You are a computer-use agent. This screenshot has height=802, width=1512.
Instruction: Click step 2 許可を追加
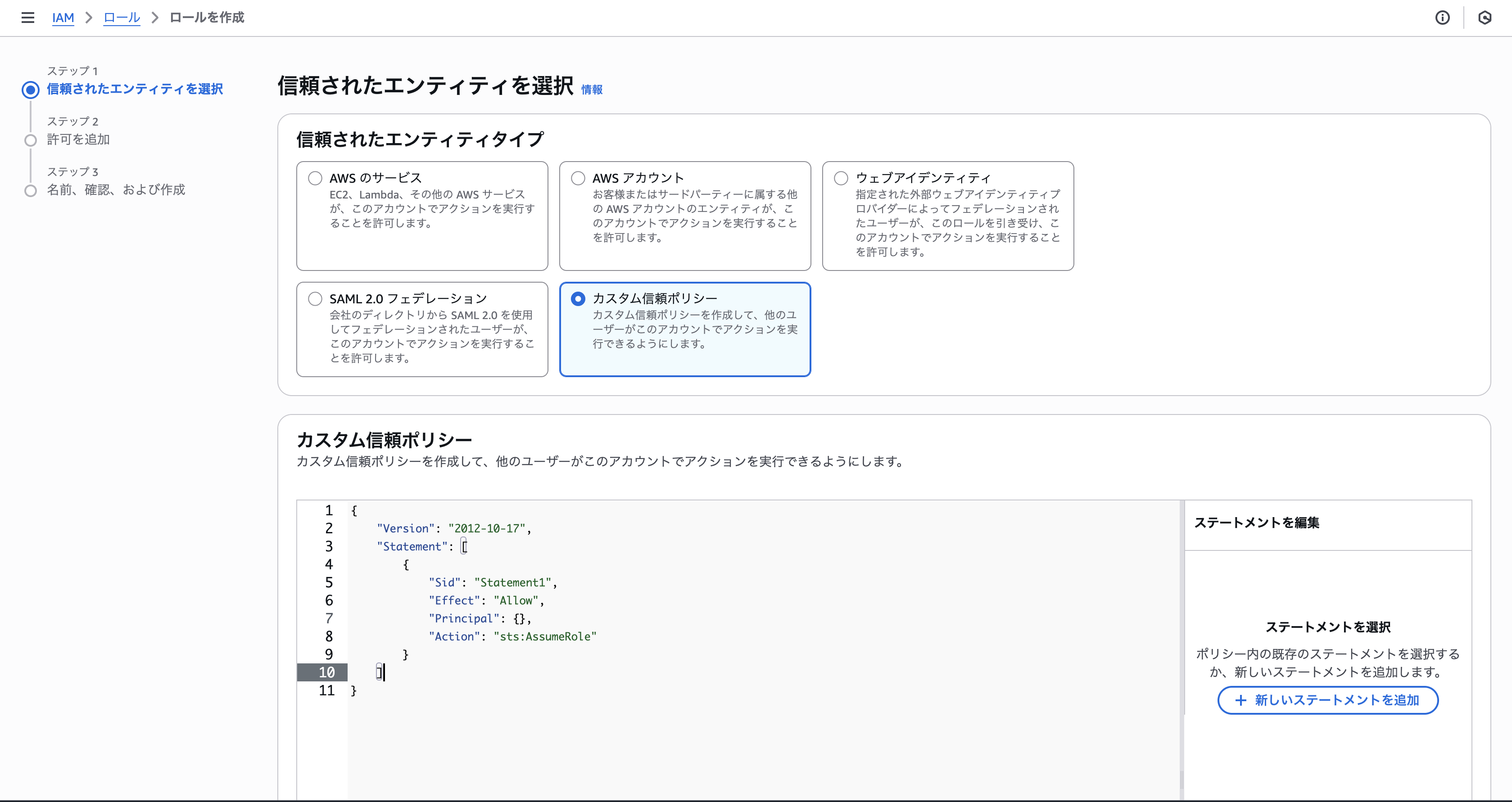tap(78, 139)
